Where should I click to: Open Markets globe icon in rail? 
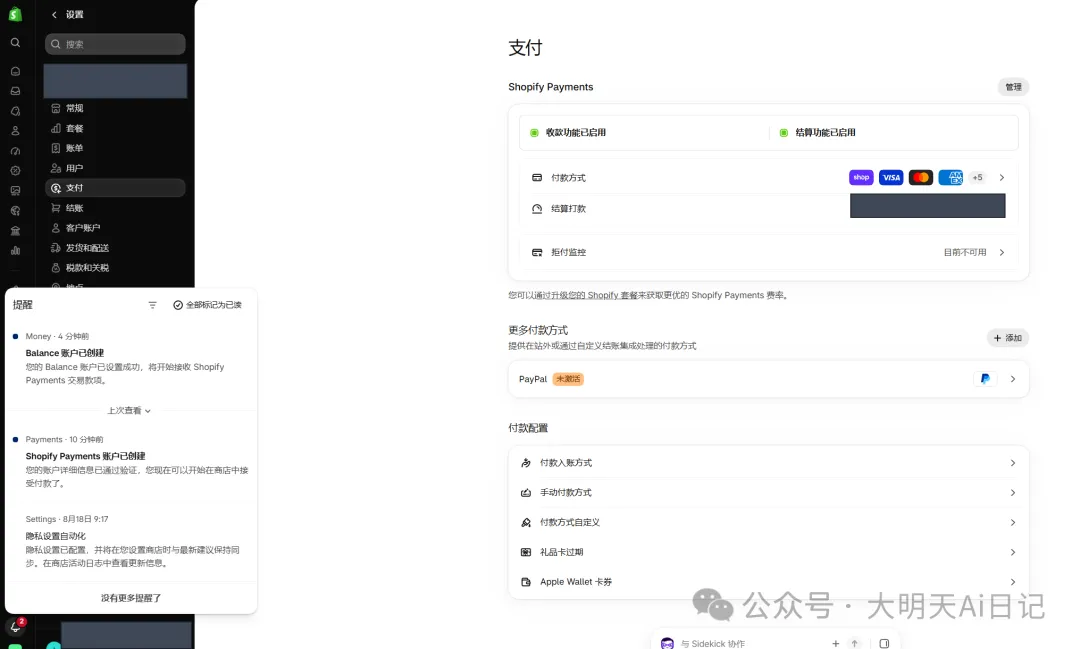(15, 211)
